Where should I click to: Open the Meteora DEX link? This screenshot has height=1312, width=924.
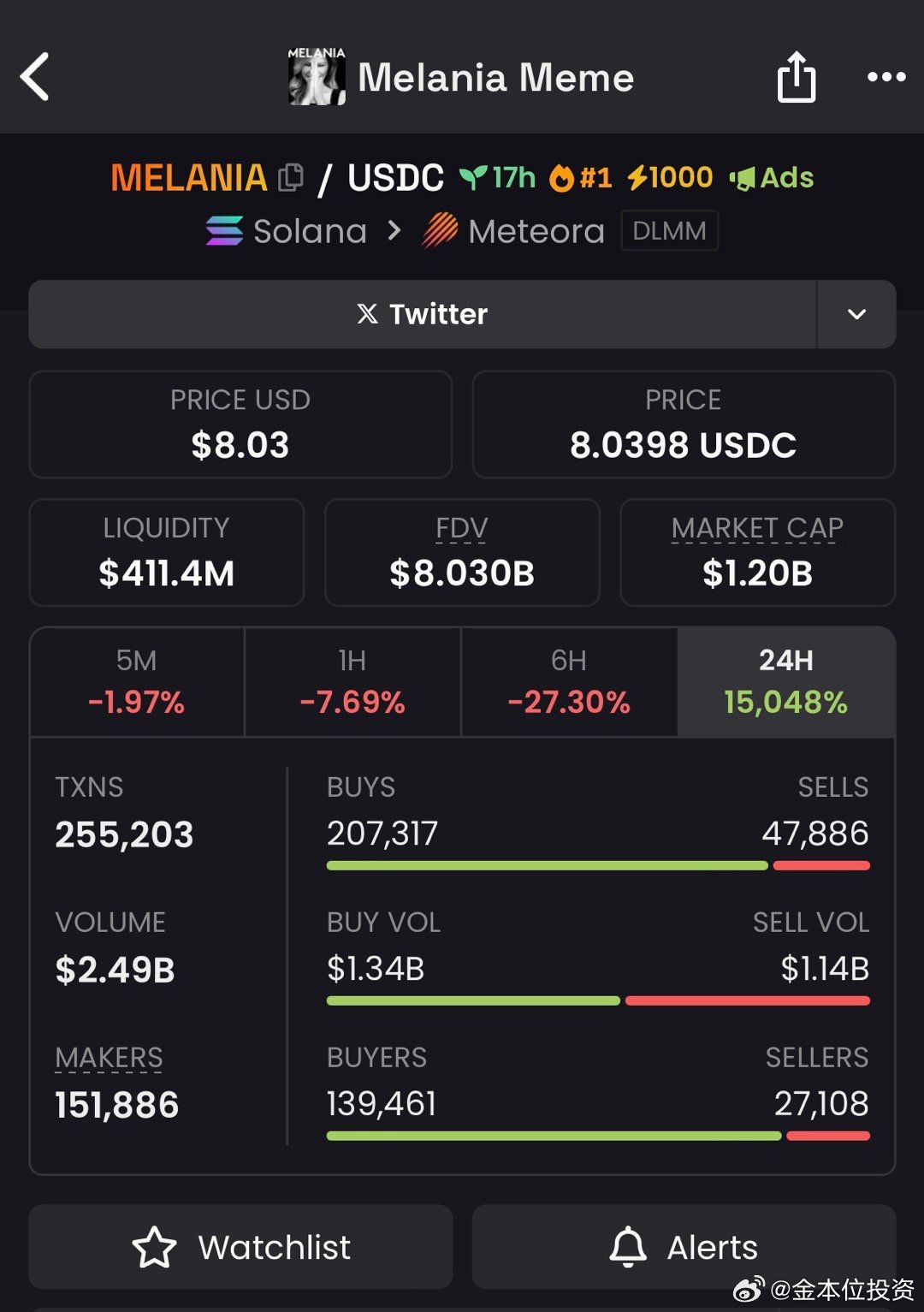click(513, 231)
